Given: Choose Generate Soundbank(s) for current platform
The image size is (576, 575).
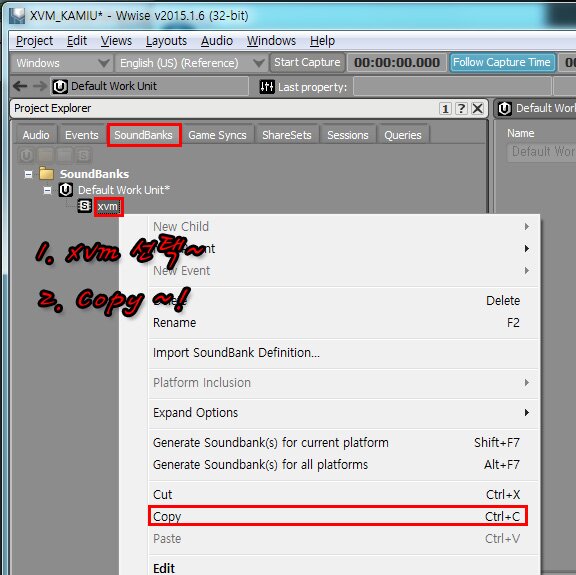Looking at the screenshot, I should 343,443.
